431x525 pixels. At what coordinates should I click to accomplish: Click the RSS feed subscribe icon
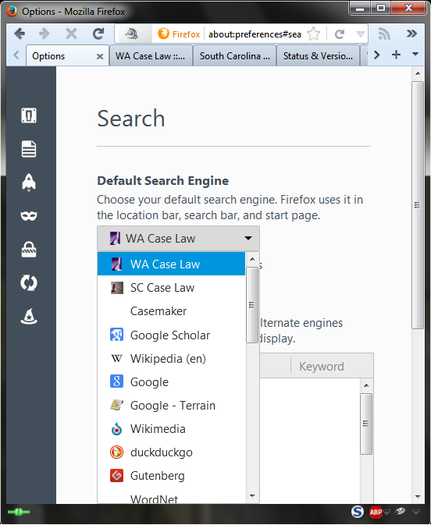(x=384, y=34)
